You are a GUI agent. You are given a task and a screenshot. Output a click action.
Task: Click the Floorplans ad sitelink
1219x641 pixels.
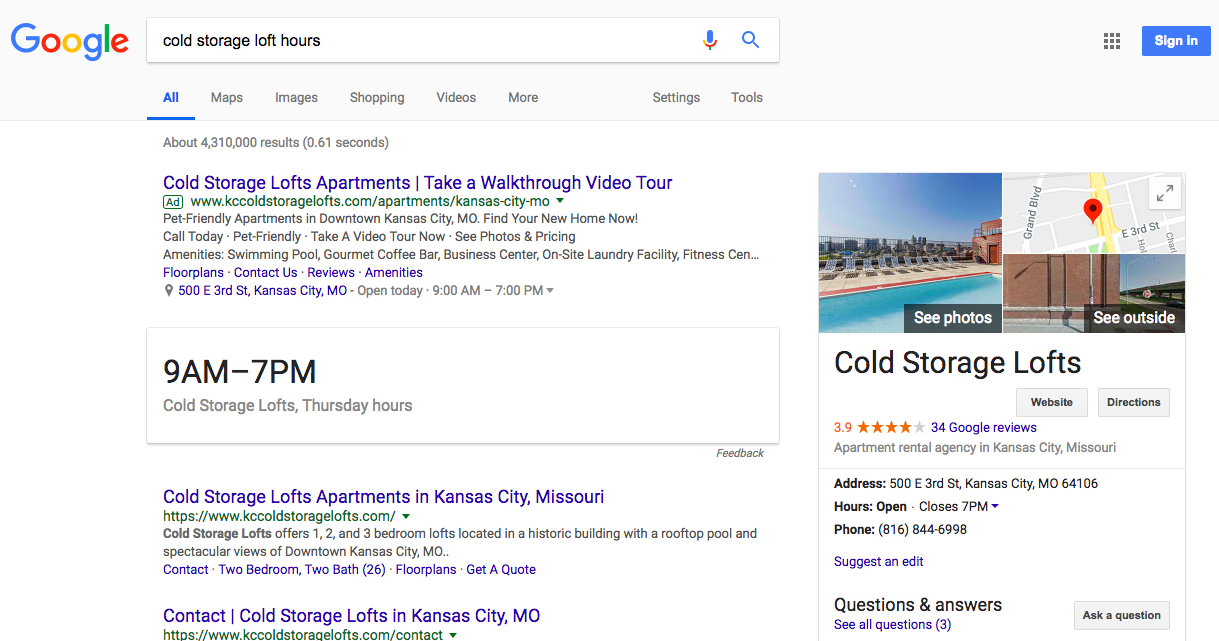193,273
